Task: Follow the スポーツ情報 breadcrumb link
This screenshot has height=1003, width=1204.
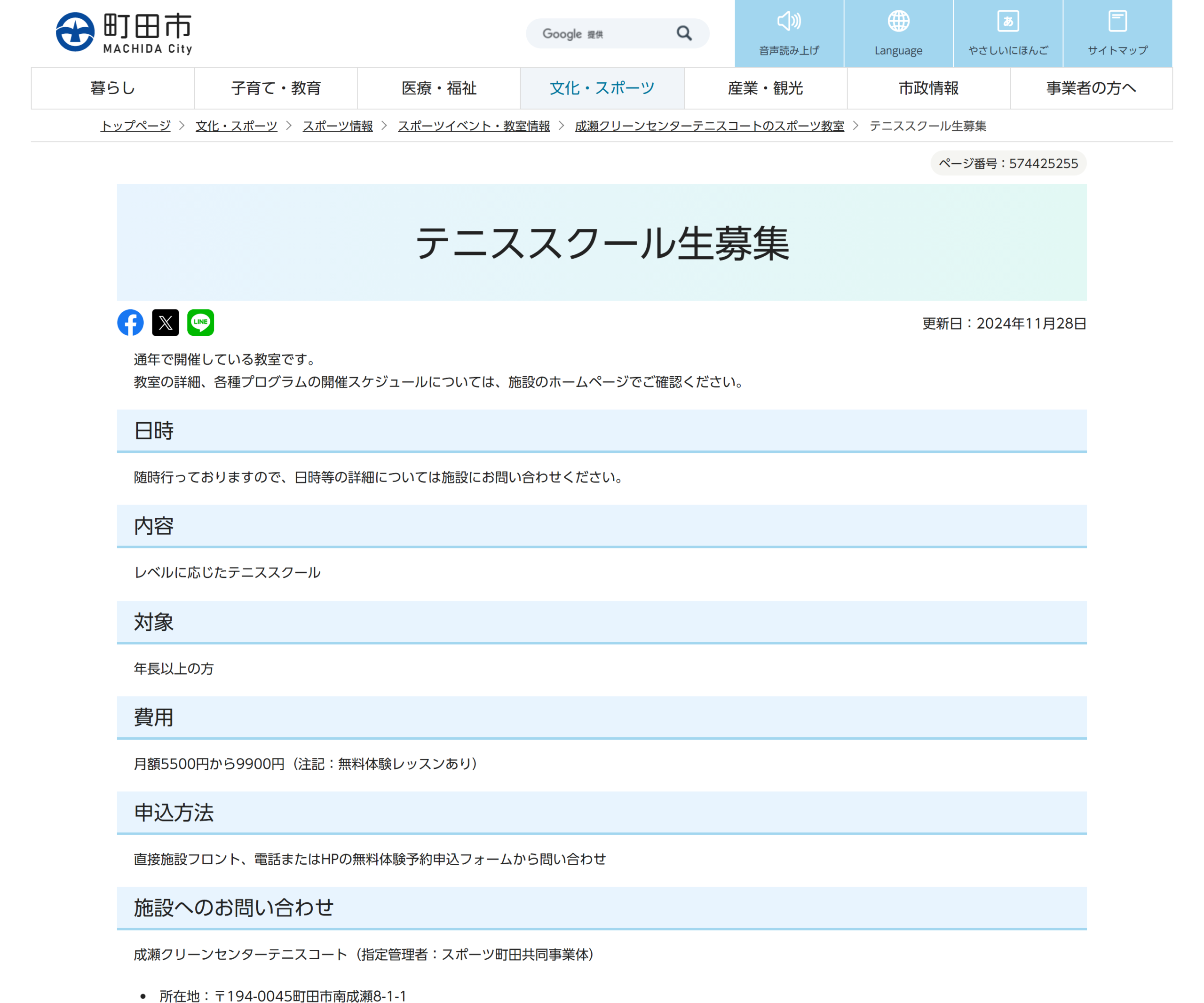Action: pos(338,126)
